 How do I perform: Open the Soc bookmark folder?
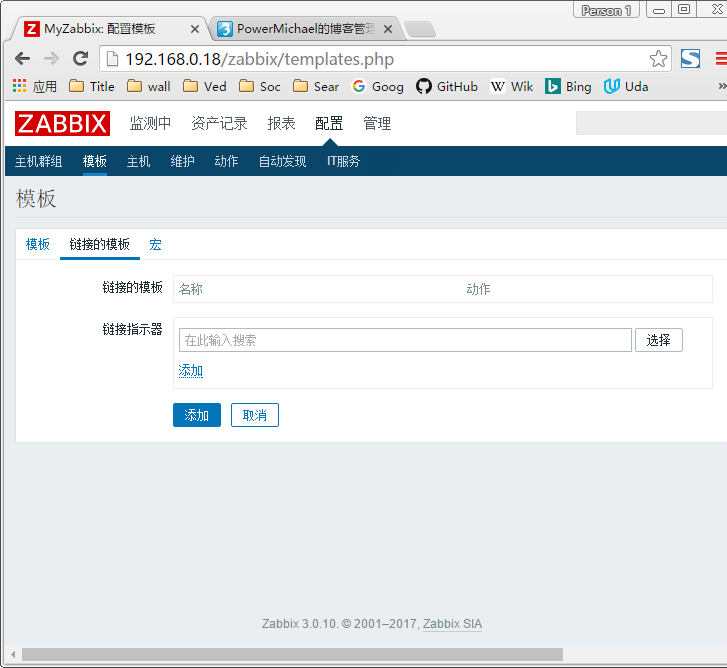pyautogui.click(x=260, y=86)
